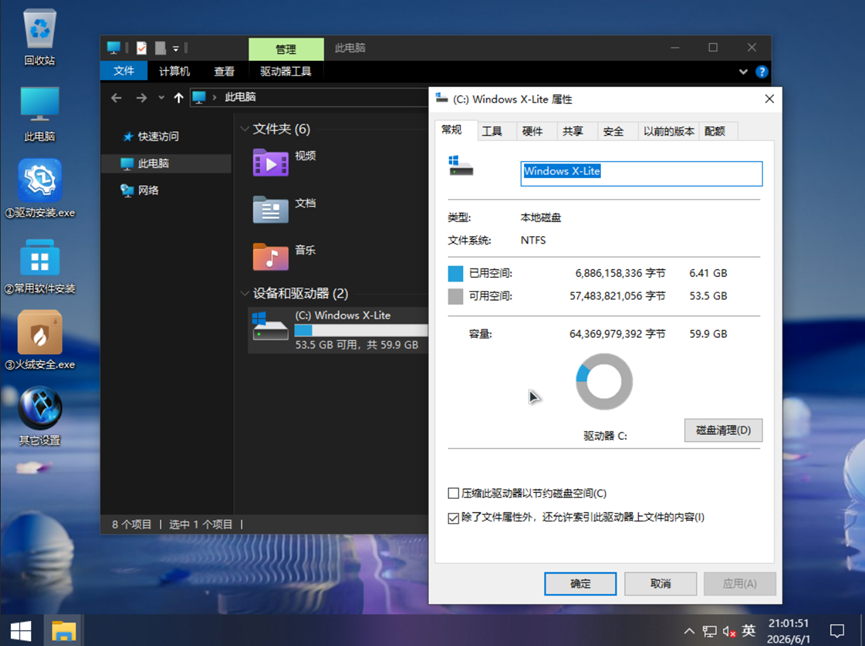Click 此电脑 in the address bar

(x=240, y=97)
